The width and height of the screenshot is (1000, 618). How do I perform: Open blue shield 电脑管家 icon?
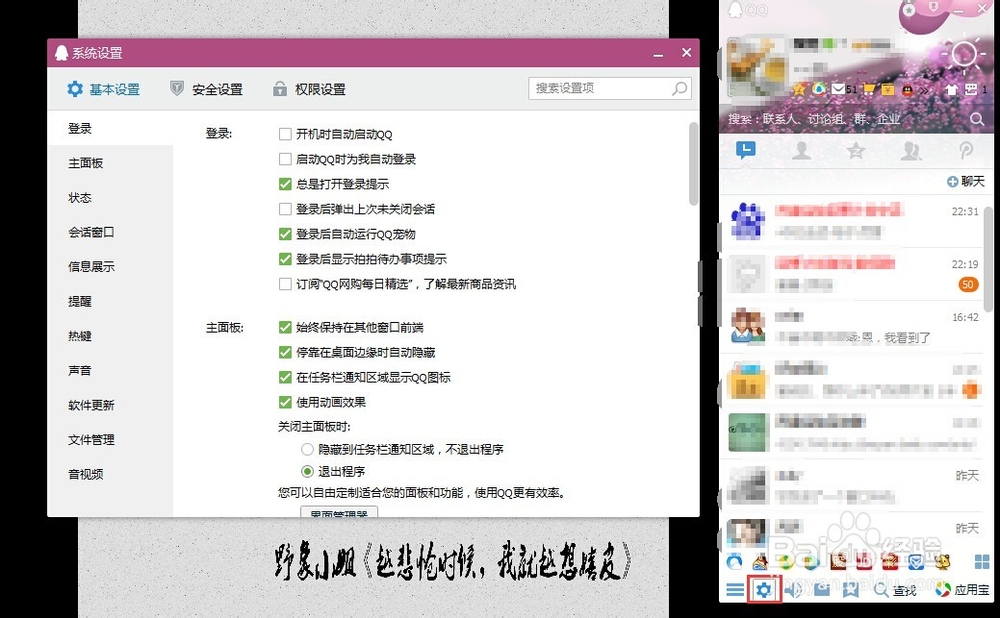pyautogui.click(x=916, y=562)
